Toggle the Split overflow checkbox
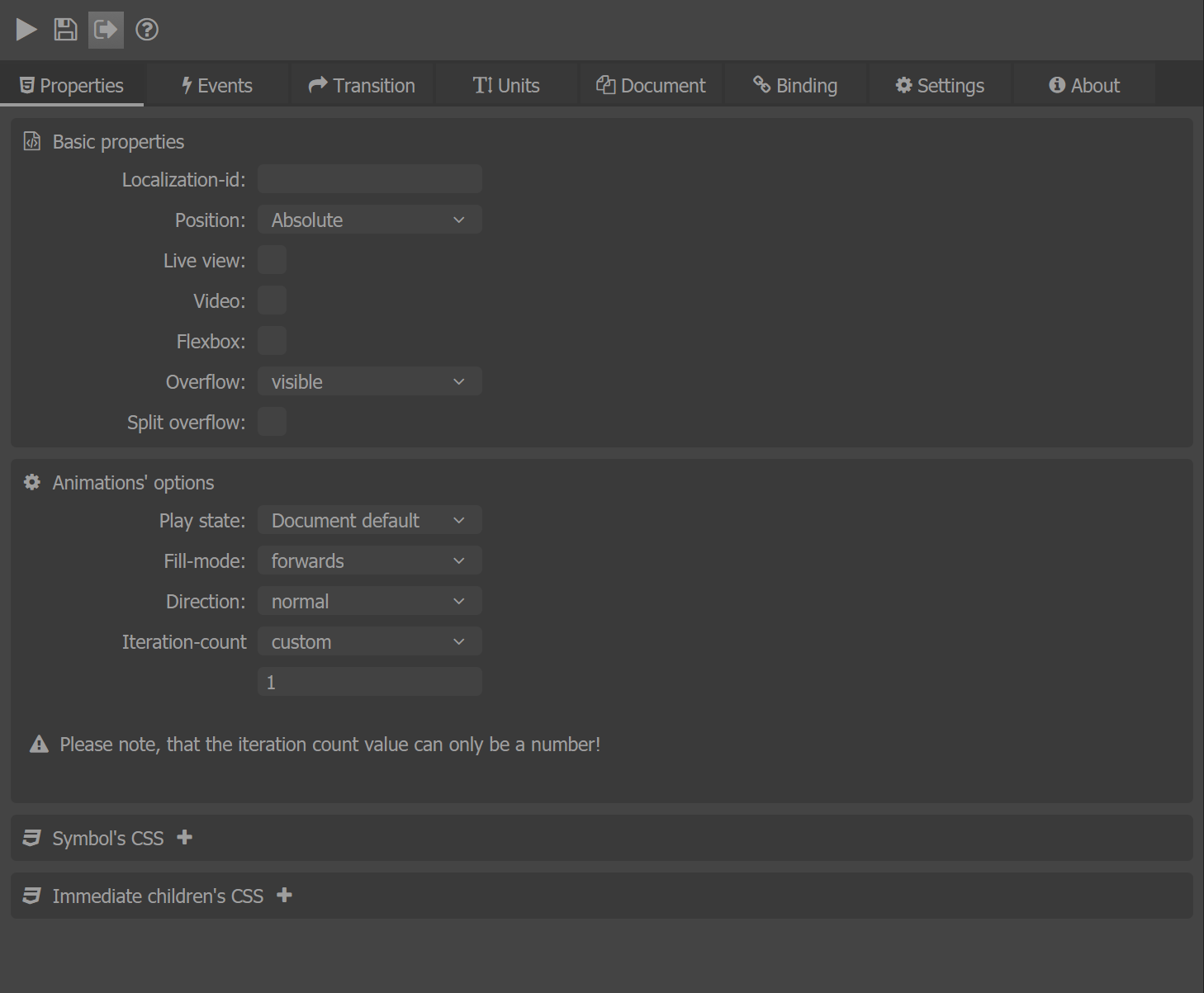This screenshot has width=1204, height=993. tap(272, 422)
